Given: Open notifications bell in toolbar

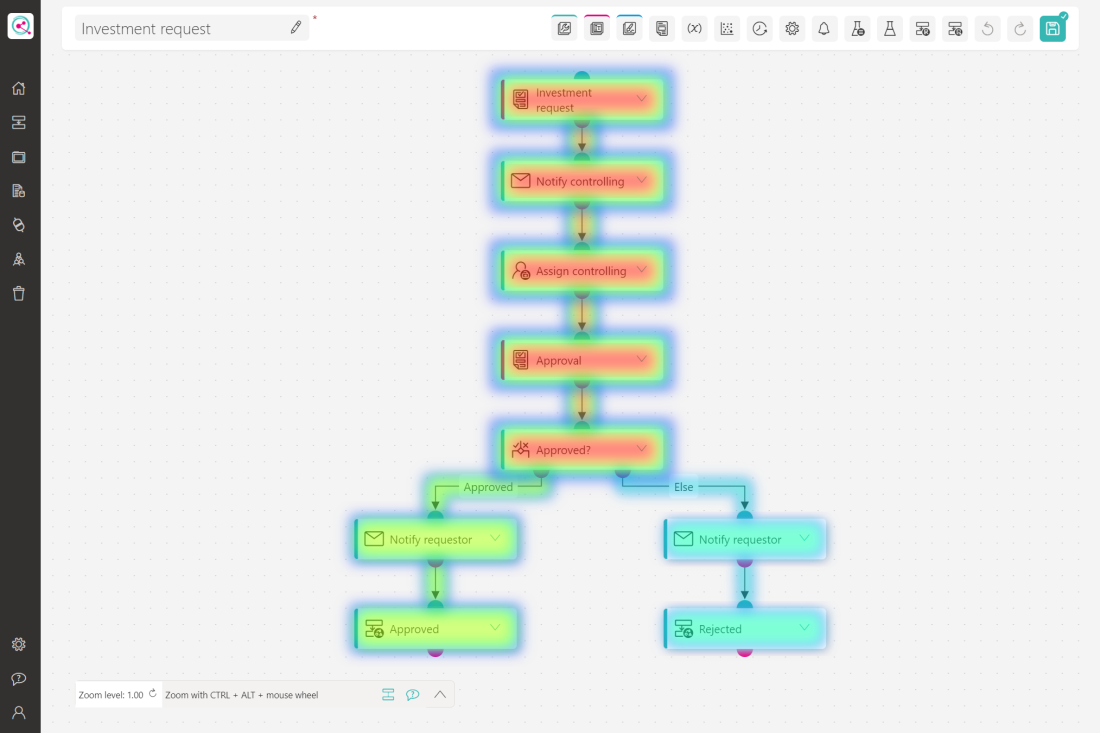Looking at the screenshot, I should click(824, 29).
